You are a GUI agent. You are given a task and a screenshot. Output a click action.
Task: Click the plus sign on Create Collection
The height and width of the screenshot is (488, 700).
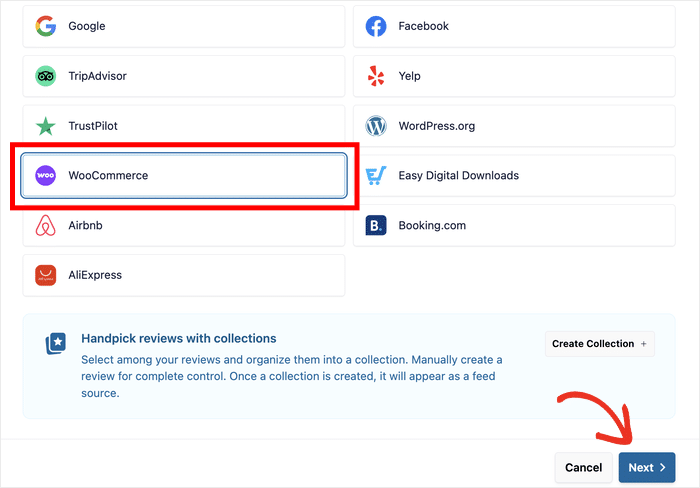643,344
